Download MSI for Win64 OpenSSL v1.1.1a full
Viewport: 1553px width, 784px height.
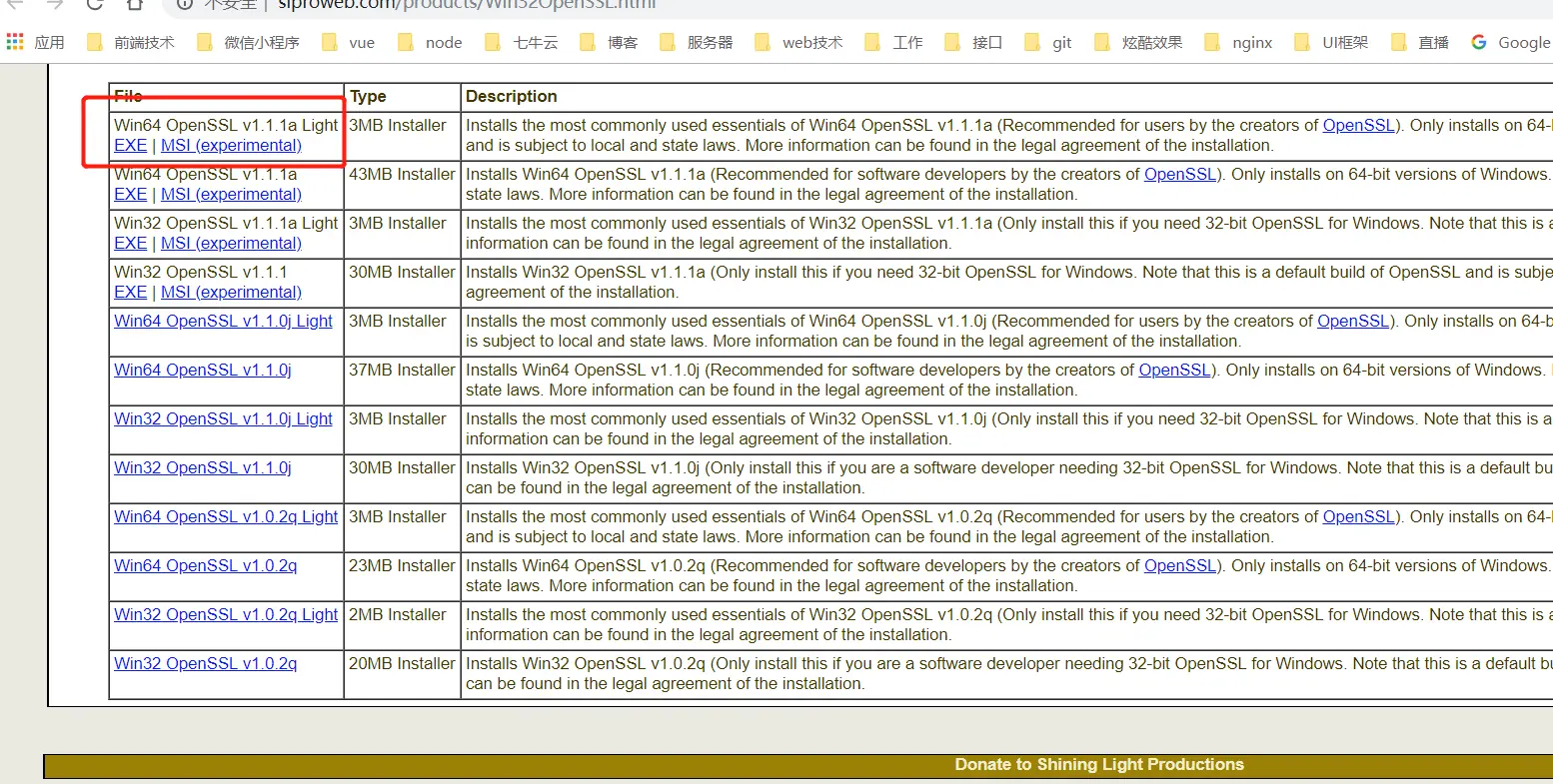tap(231, 194)
